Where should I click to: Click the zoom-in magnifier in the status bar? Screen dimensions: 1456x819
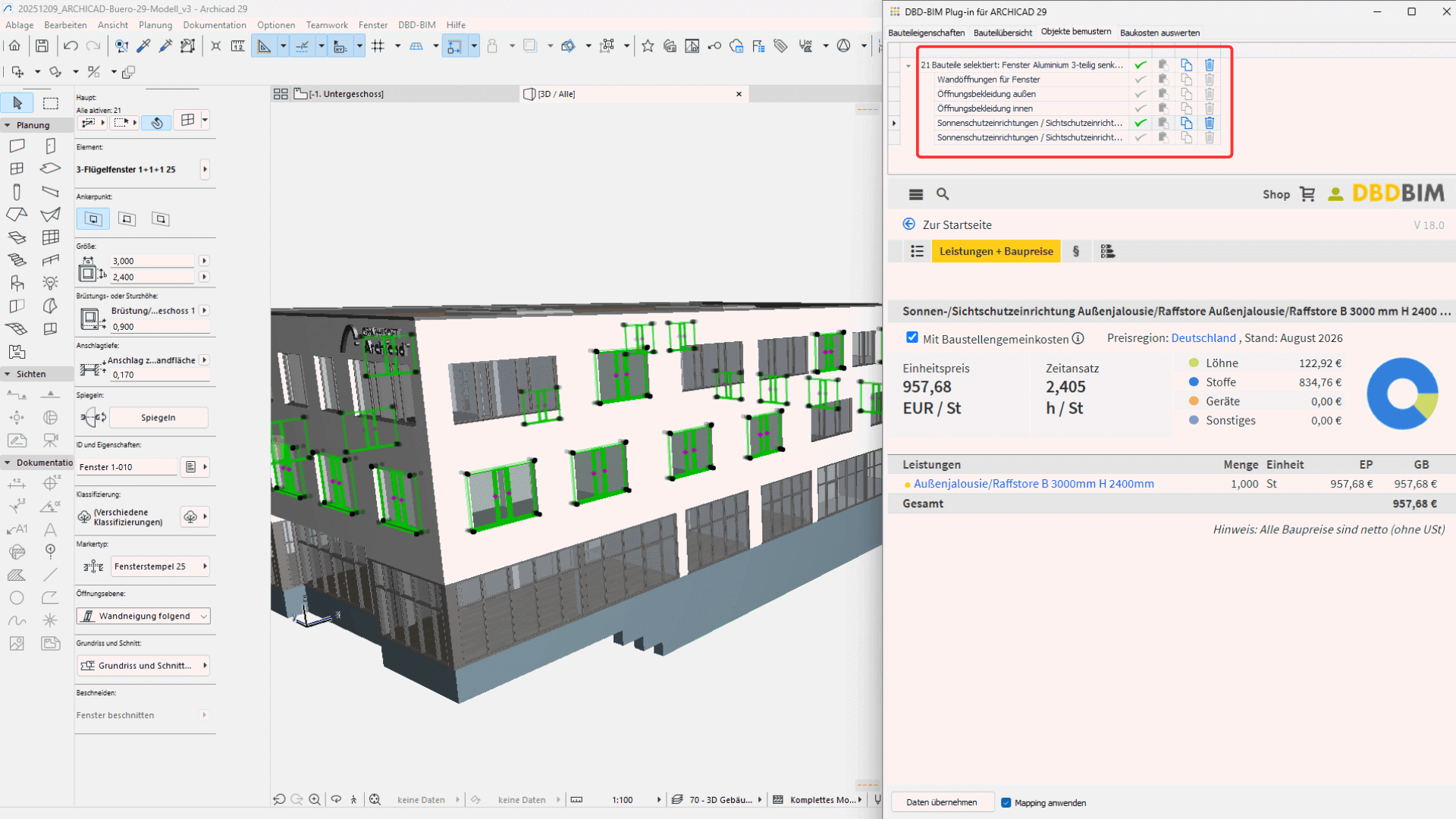pos(315,799)
